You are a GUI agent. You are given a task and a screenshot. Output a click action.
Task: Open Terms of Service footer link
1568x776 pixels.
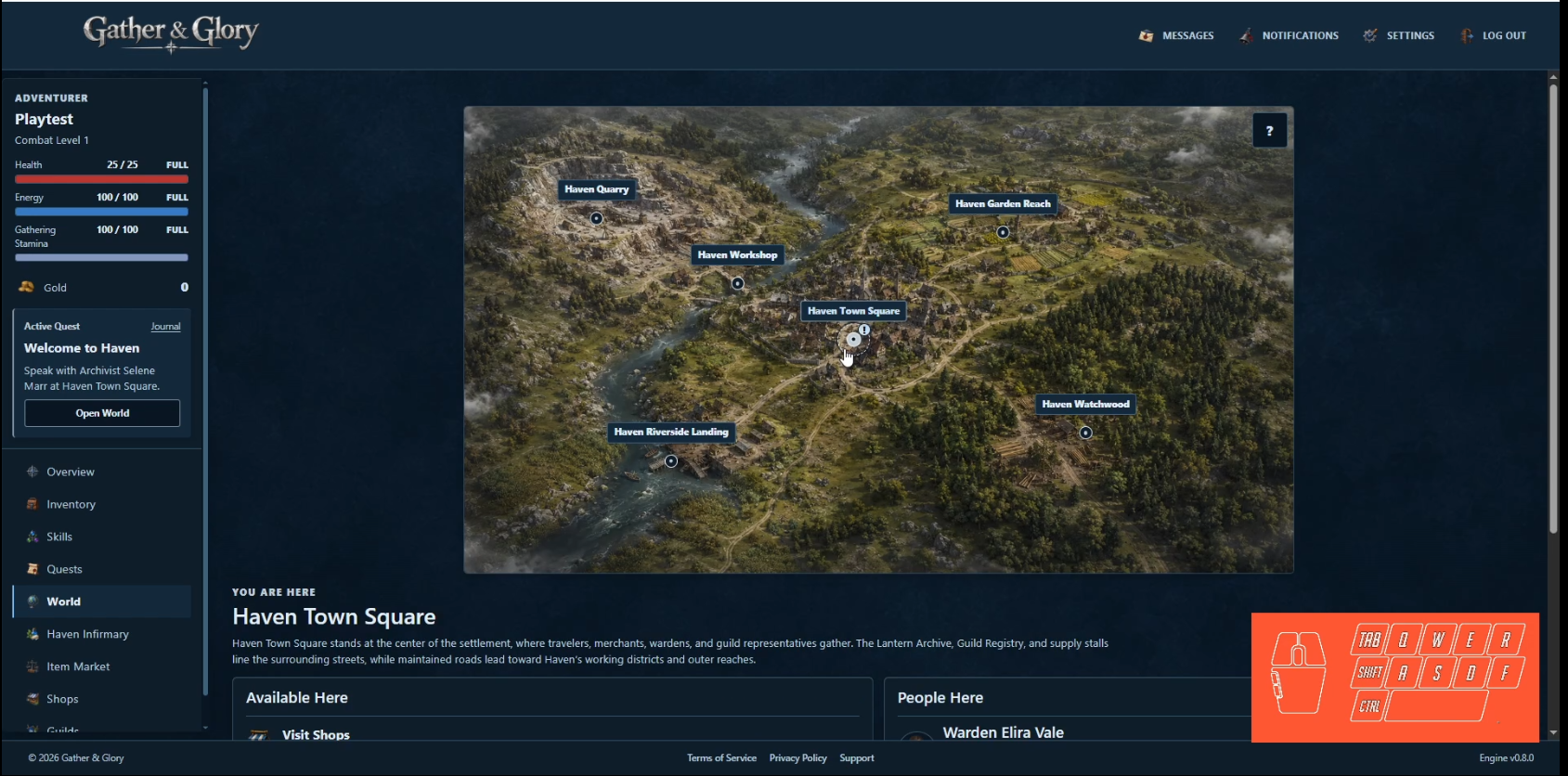tap(721, 758)
